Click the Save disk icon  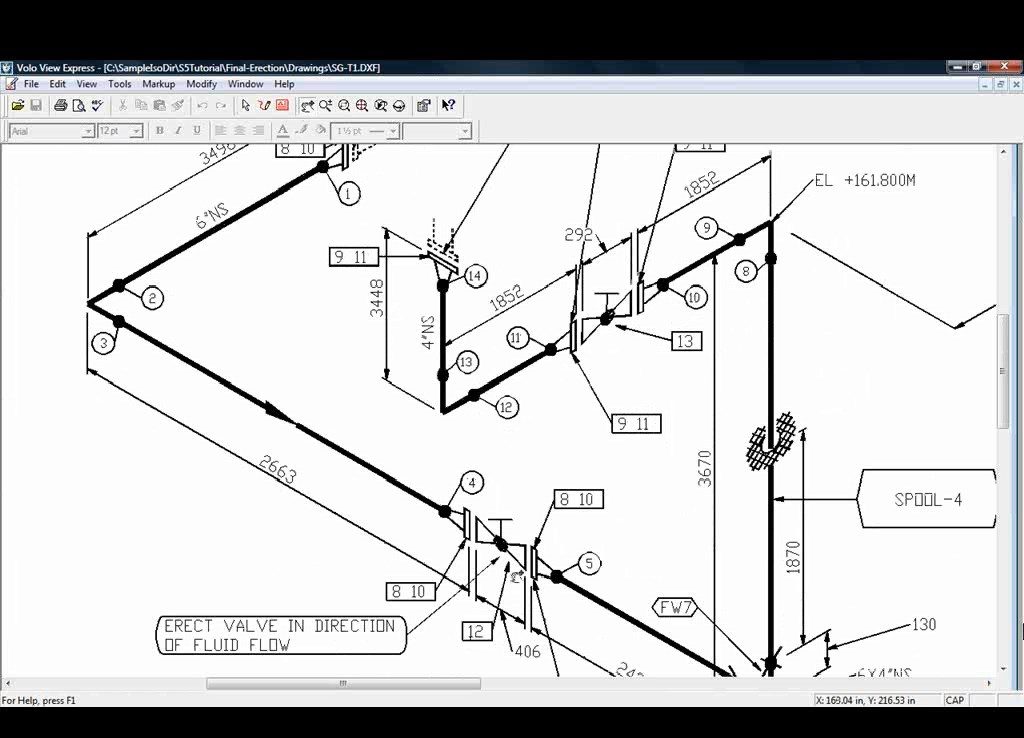[36, 105]
